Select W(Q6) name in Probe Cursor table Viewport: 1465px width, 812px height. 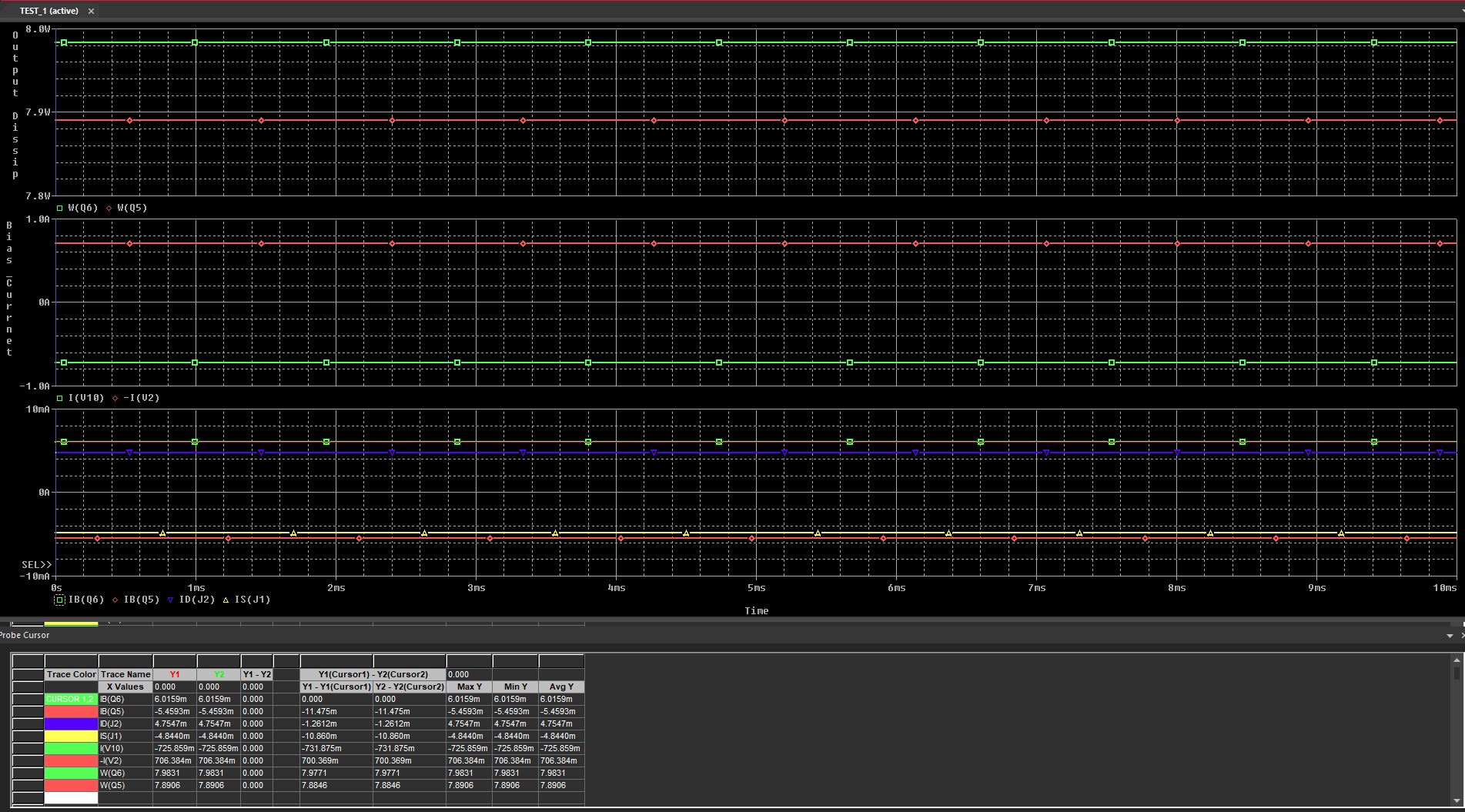coord(125,773)
